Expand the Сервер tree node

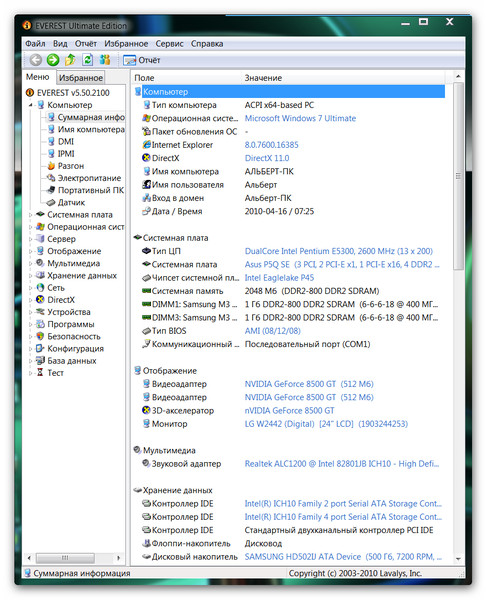pos(31,239)
